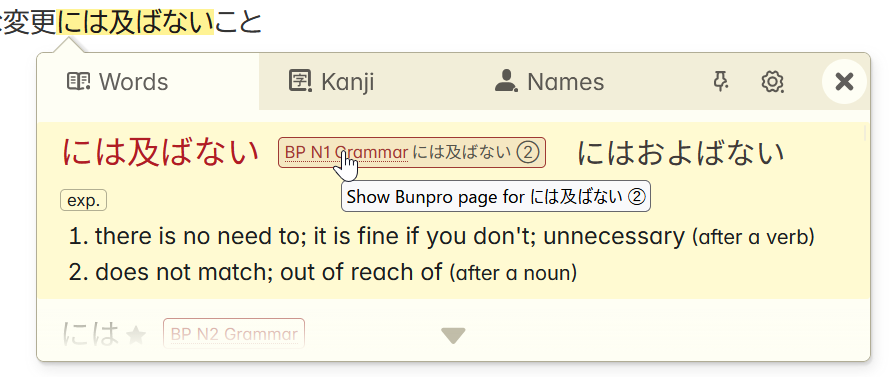The height and width of the screenshot is (377, 889).
Task: Click the Names tab person icon
Action: point(506,82)
